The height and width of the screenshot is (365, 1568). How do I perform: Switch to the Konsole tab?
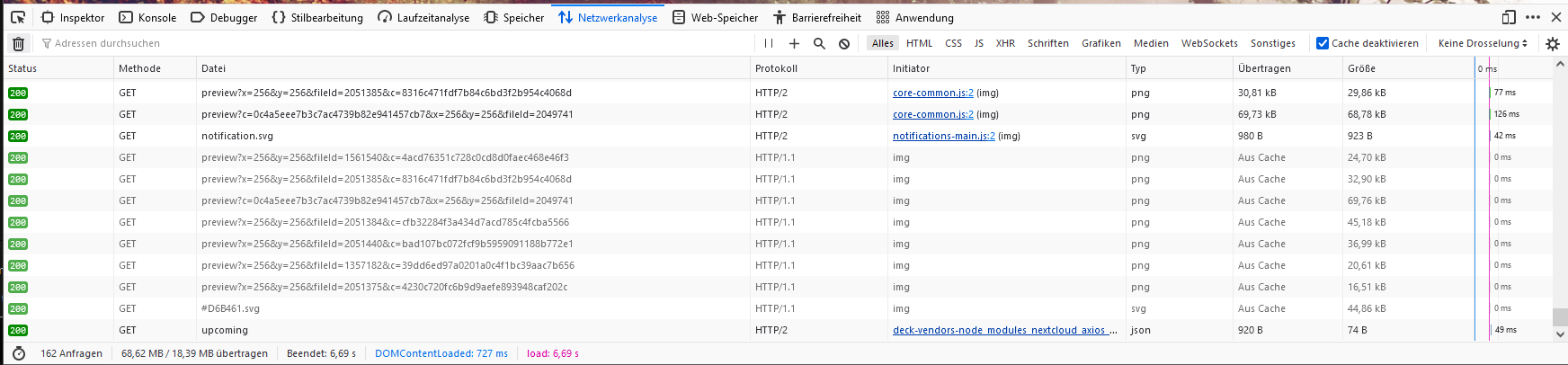coord(148,17)
